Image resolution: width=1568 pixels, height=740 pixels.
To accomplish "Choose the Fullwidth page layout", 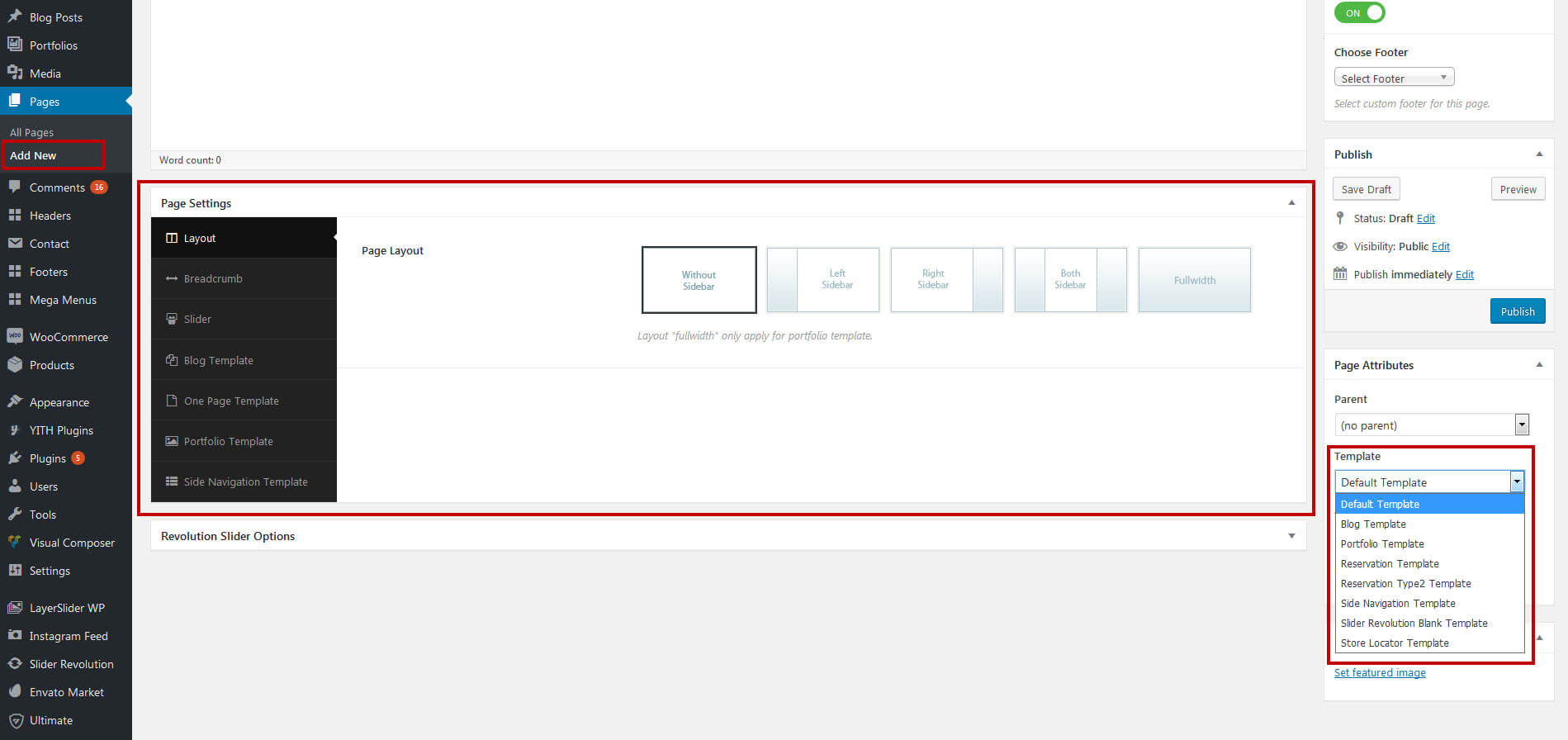I will click(x=1194, y=280).
